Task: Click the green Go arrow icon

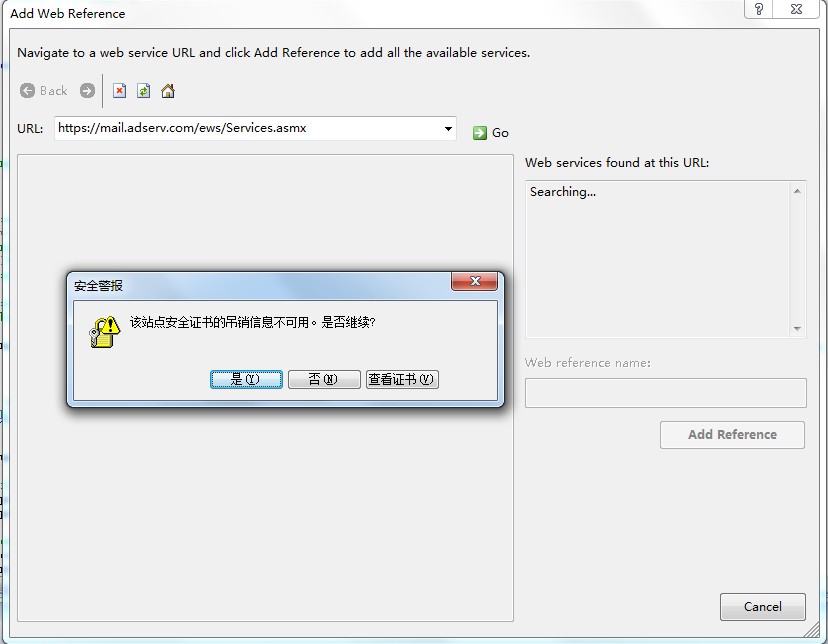Action: tap(479, 132)
